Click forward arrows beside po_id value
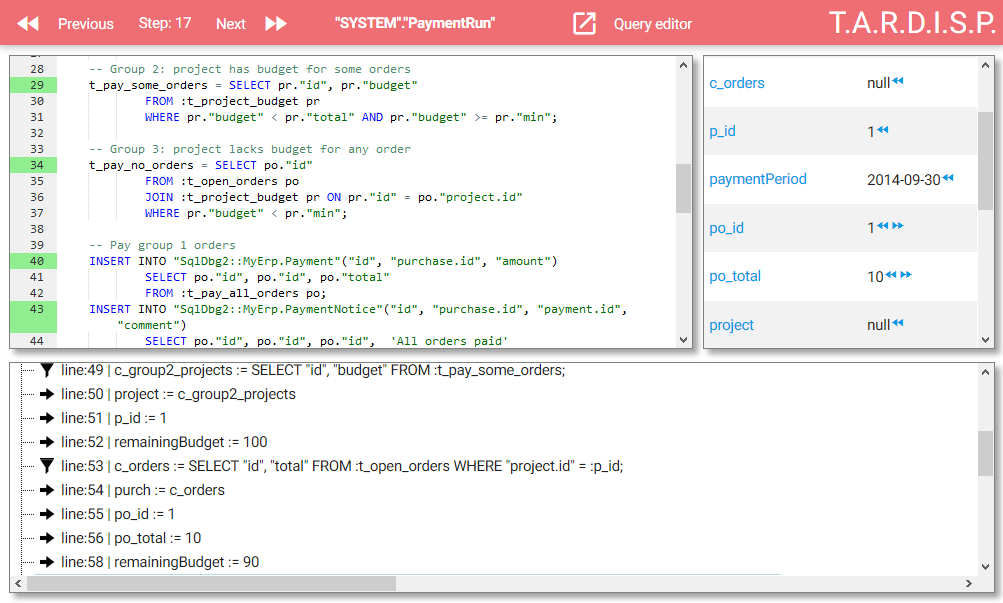1003x603 pixels. 897,226
